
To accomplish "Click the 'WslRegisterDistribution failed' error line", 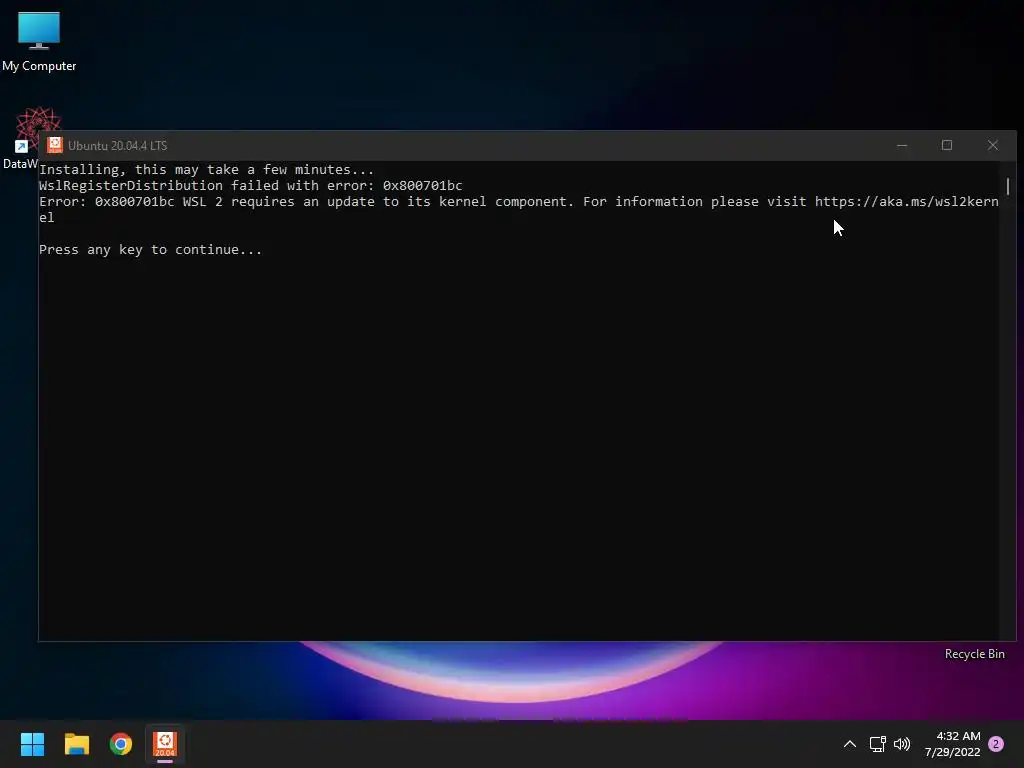I will tap(251, 185).
